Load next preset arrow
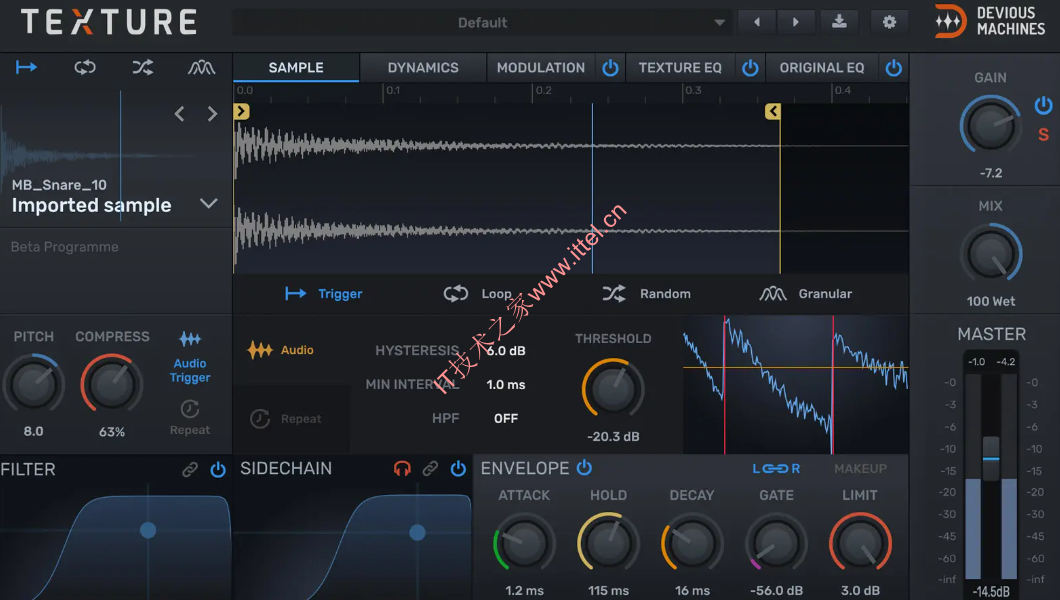 pos(795,22)
